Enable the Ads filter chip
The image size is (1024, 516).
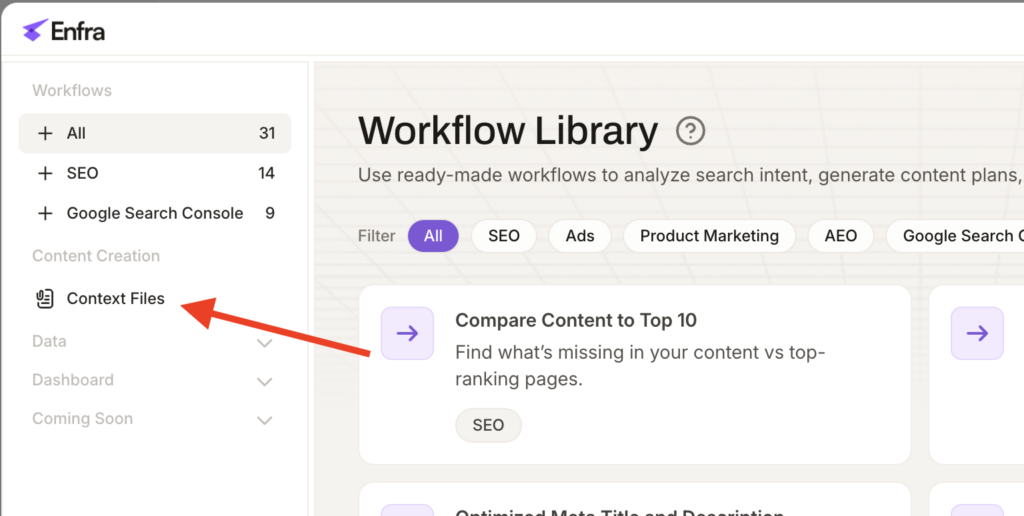[580, 236]
